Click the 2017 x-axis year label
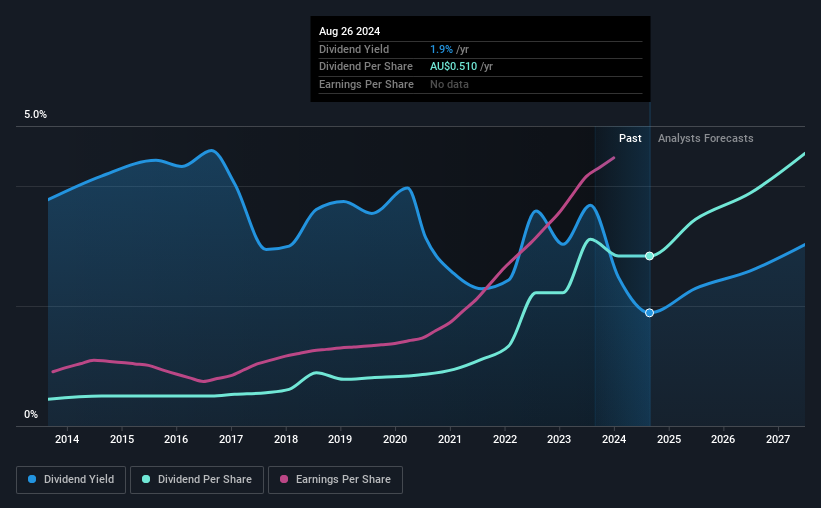 tap(231, 439)
